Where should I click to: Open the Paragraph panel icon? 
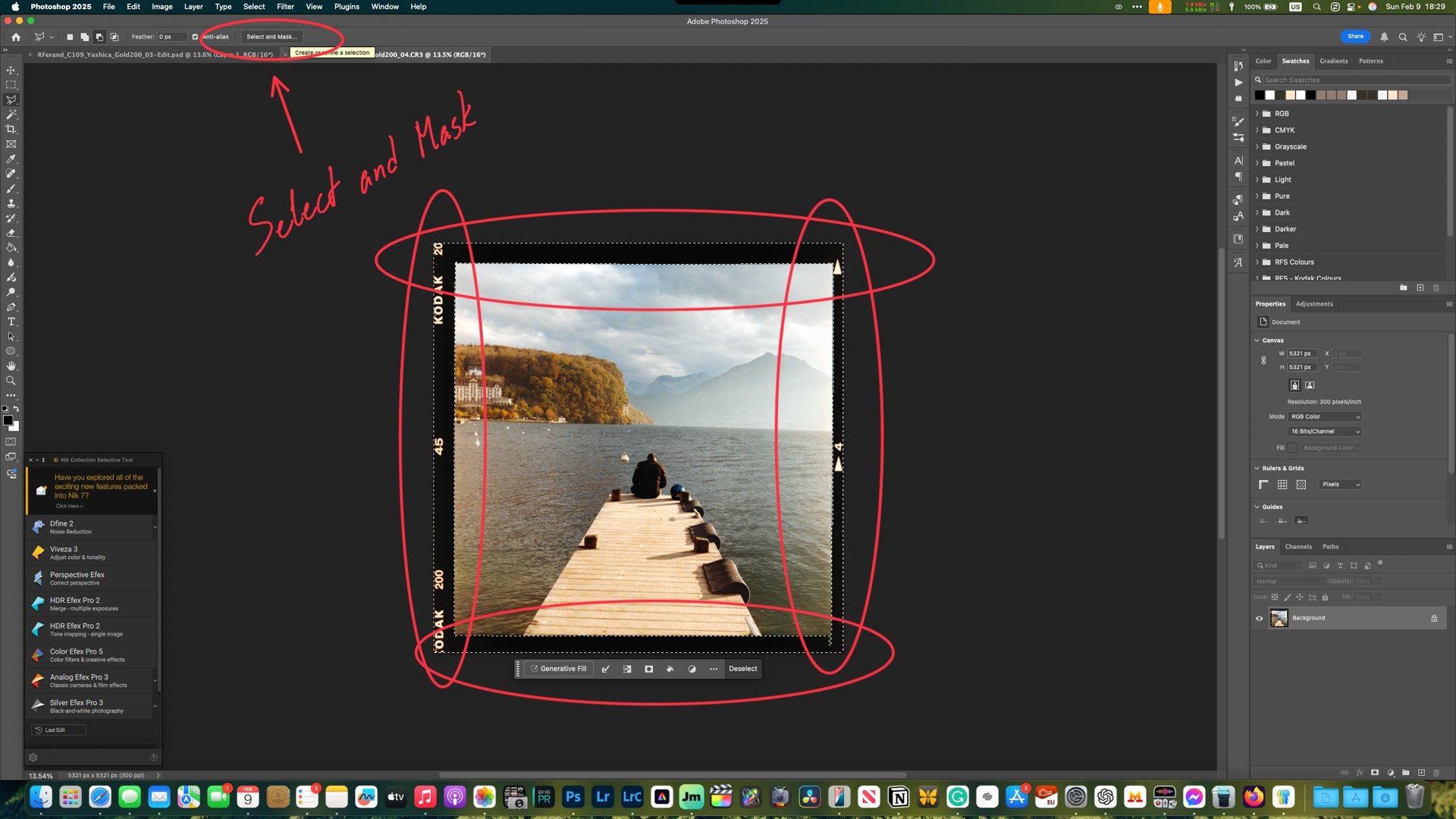[x=1238, y=177]
